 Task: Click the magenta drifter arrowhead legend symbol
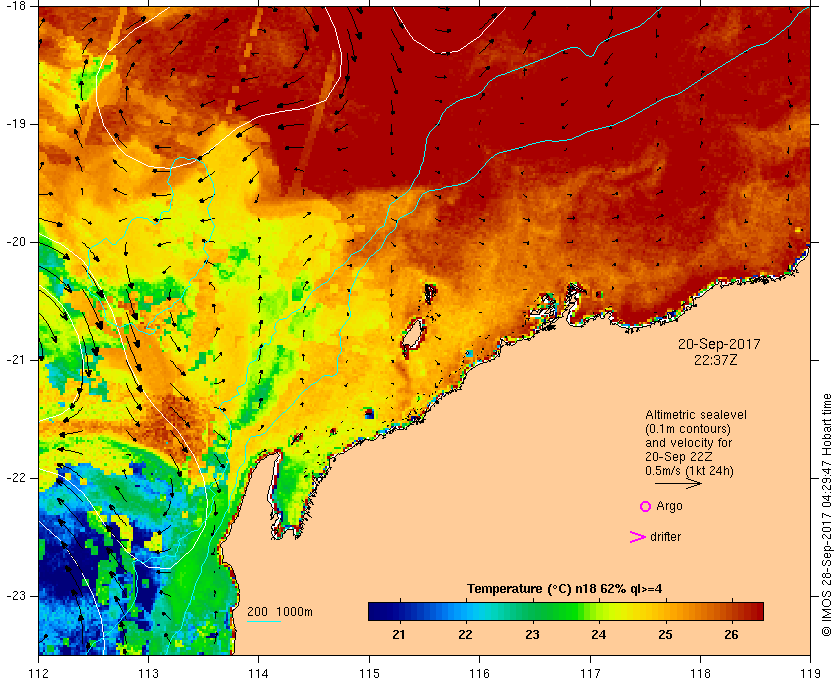(x=637, y=537)
